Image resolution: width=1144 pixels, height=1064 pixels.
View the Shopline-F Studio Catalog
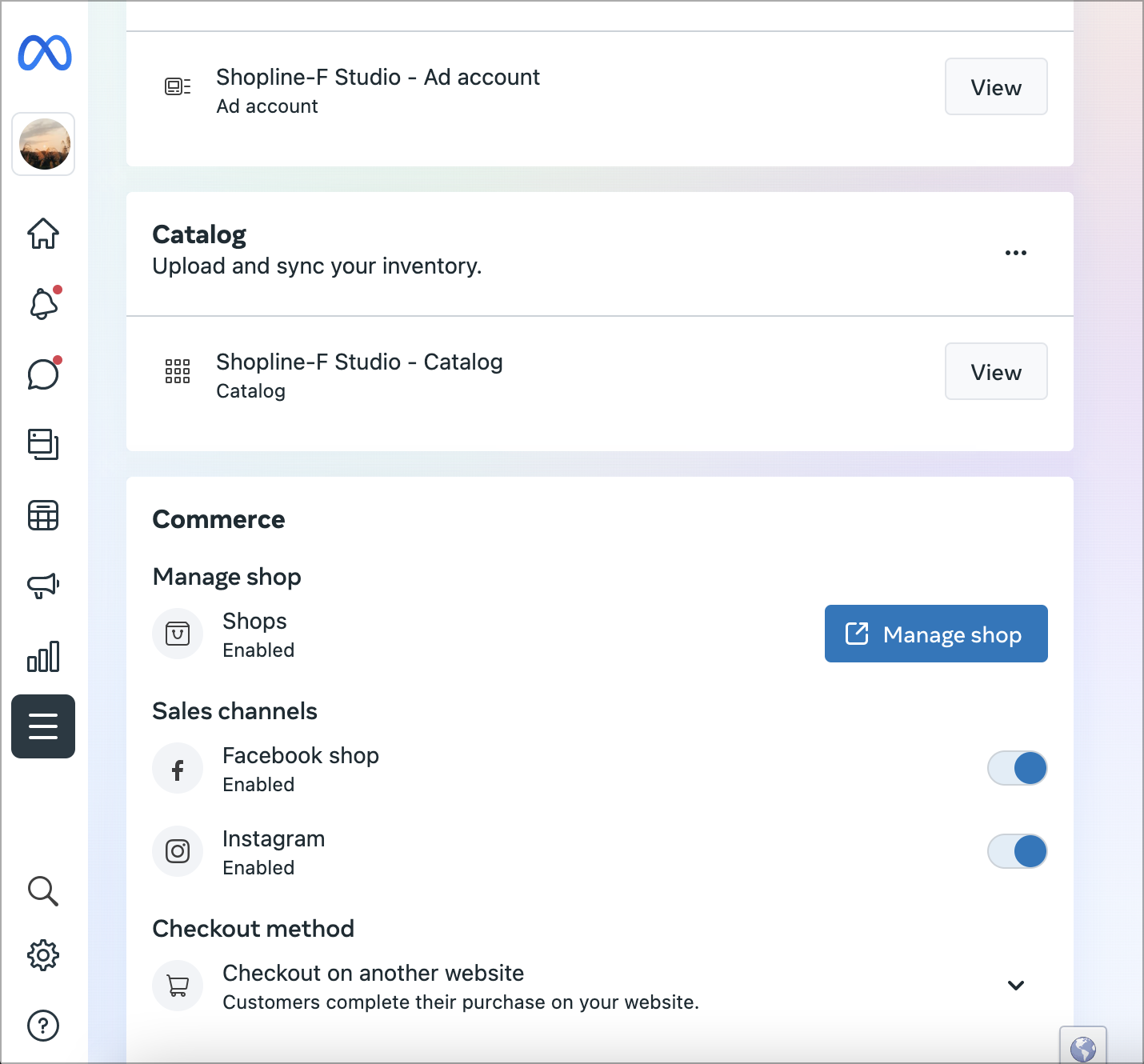pos(996,371)
